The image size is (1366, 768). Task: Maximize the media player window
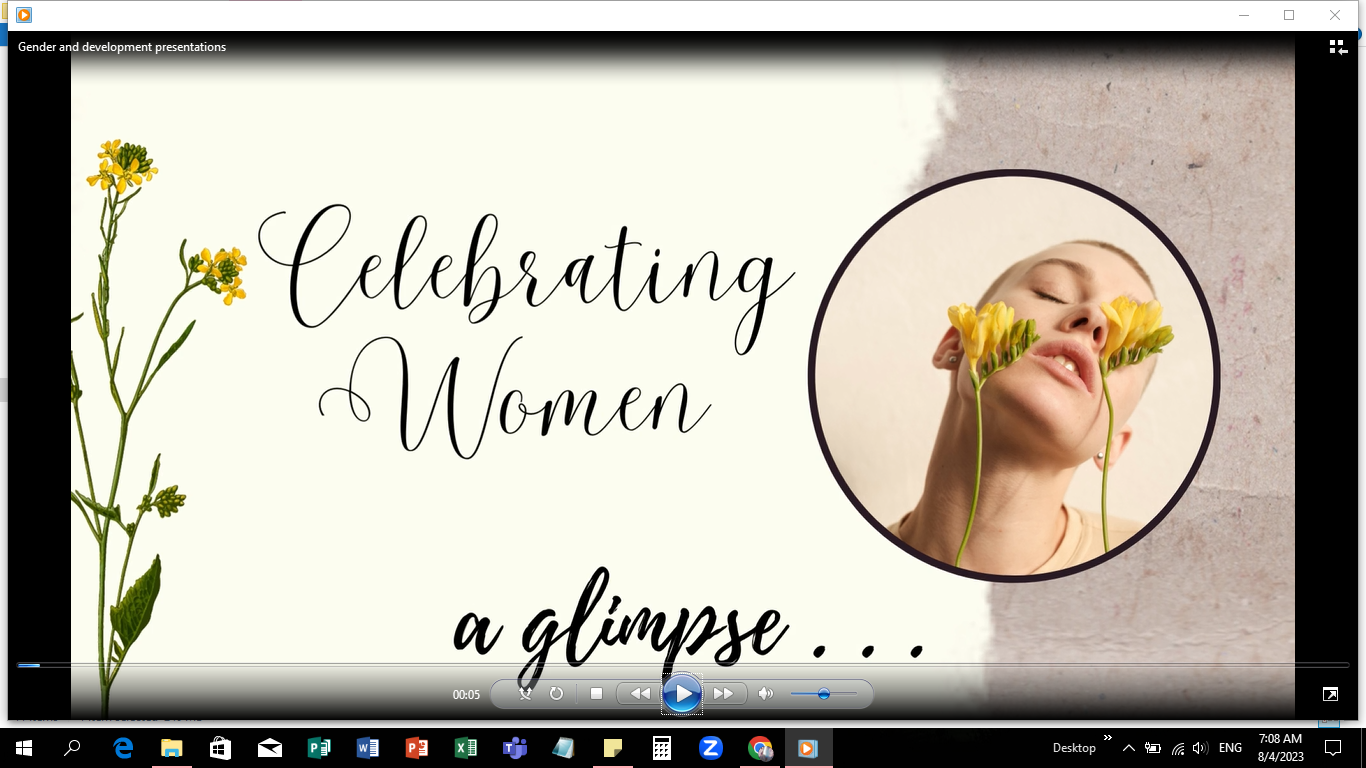pos(1289,15)
